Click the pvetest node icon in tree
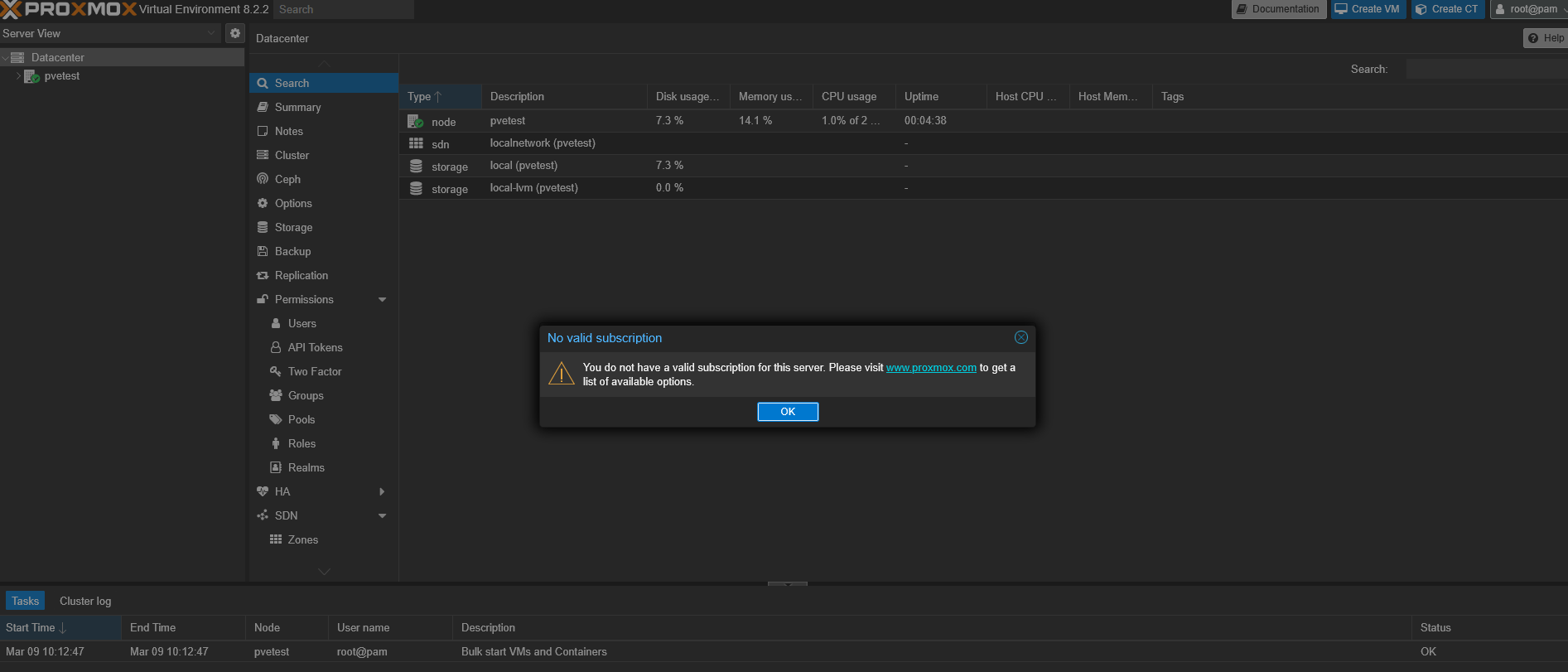The height and width of the screenshot is (672, 1568). click(x=31, y=76)
